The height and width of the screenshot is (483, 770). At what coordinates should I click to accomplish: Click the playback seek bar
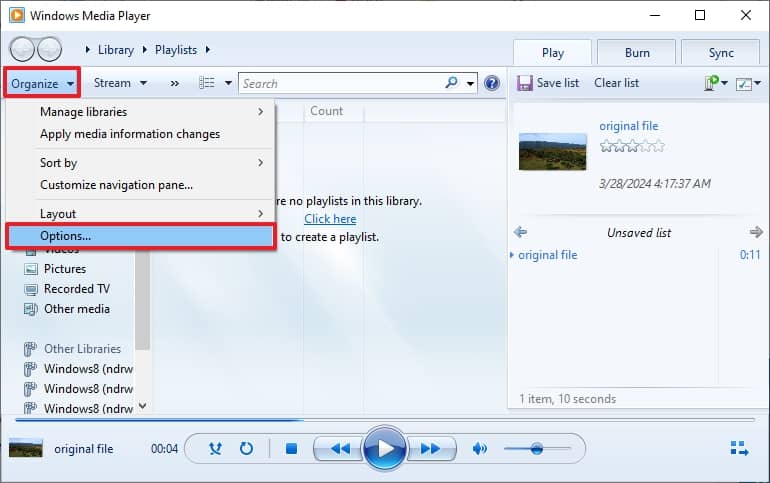coord(385,420)
